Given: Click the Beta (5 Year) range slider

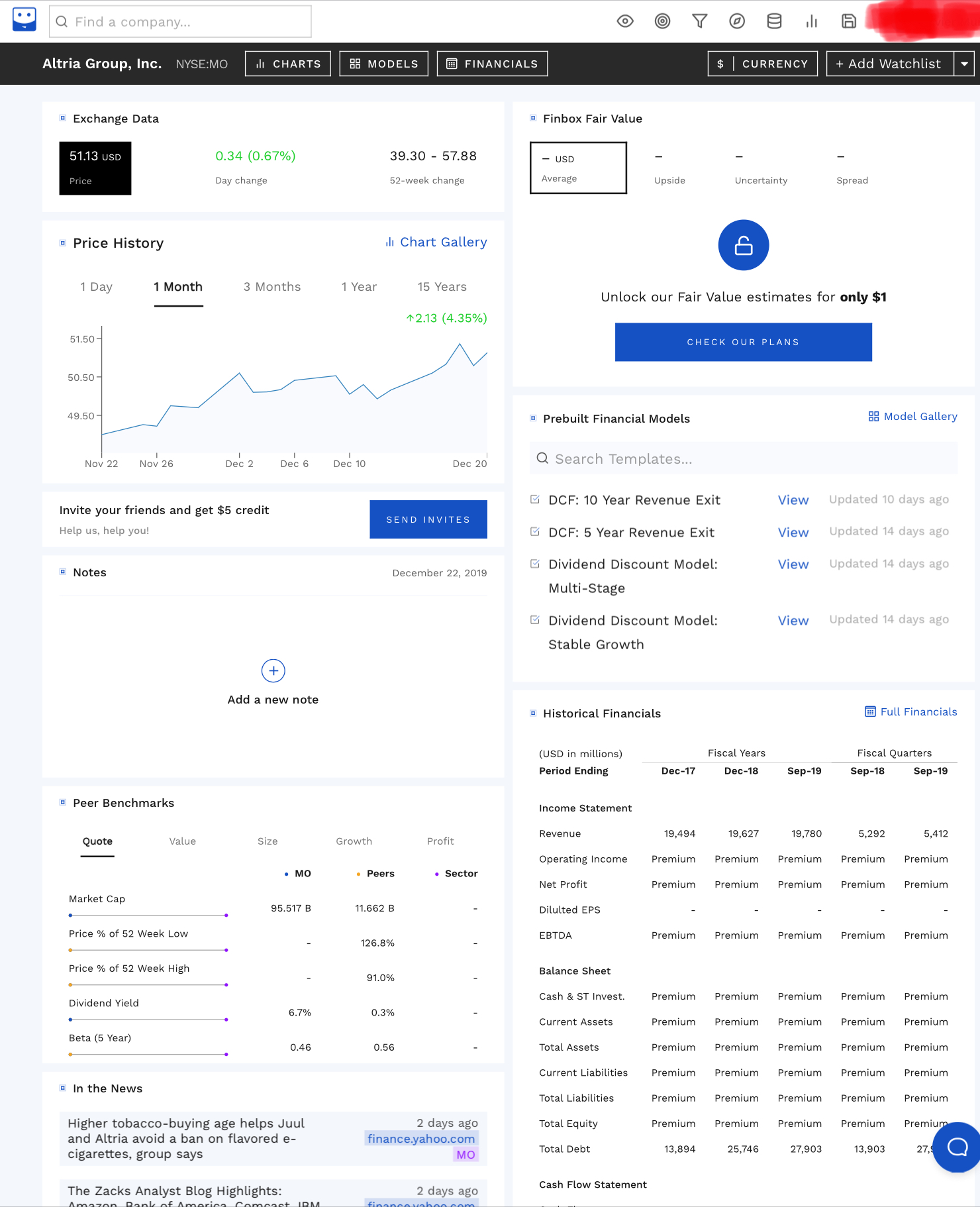Looking at the screenshot, I should click(148, 1054).
